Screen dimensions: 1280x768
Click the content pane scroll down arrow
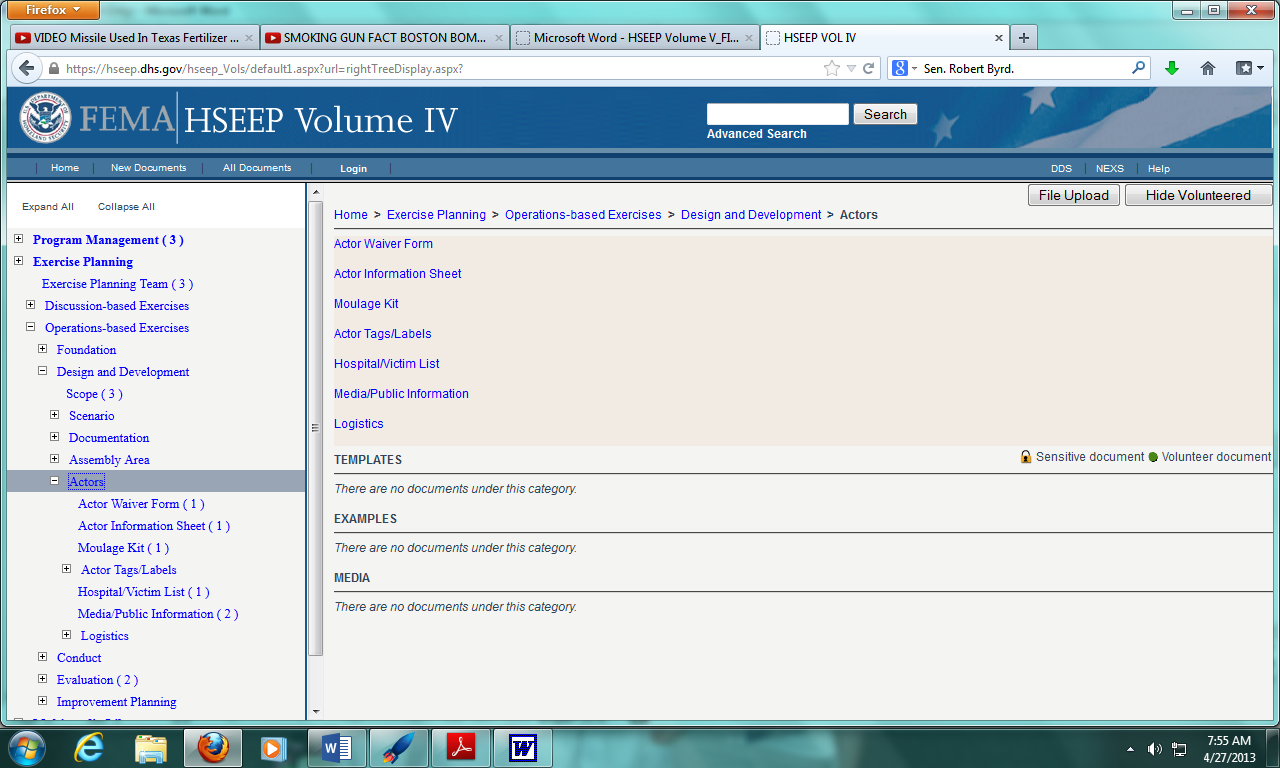(x=316, y=711)
